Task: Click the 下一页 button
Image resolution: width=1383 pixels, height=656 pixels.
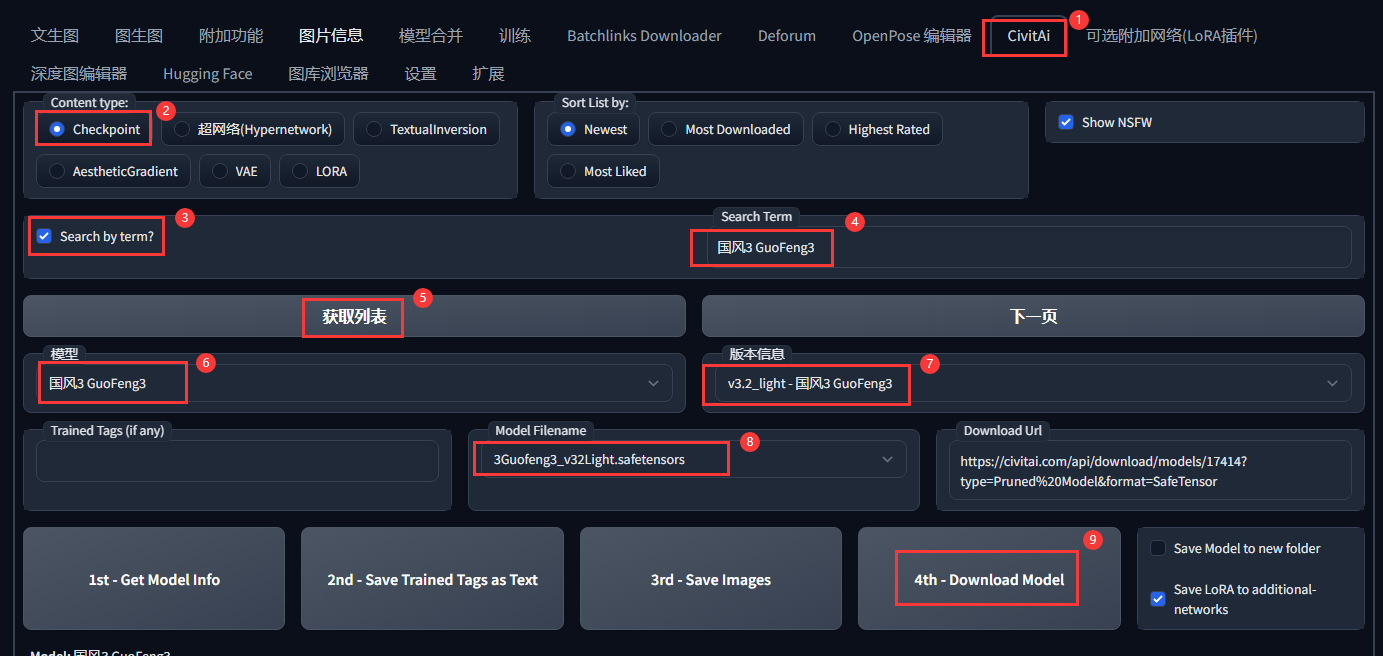Action: pyautogui.click(x=1033, y=316)
